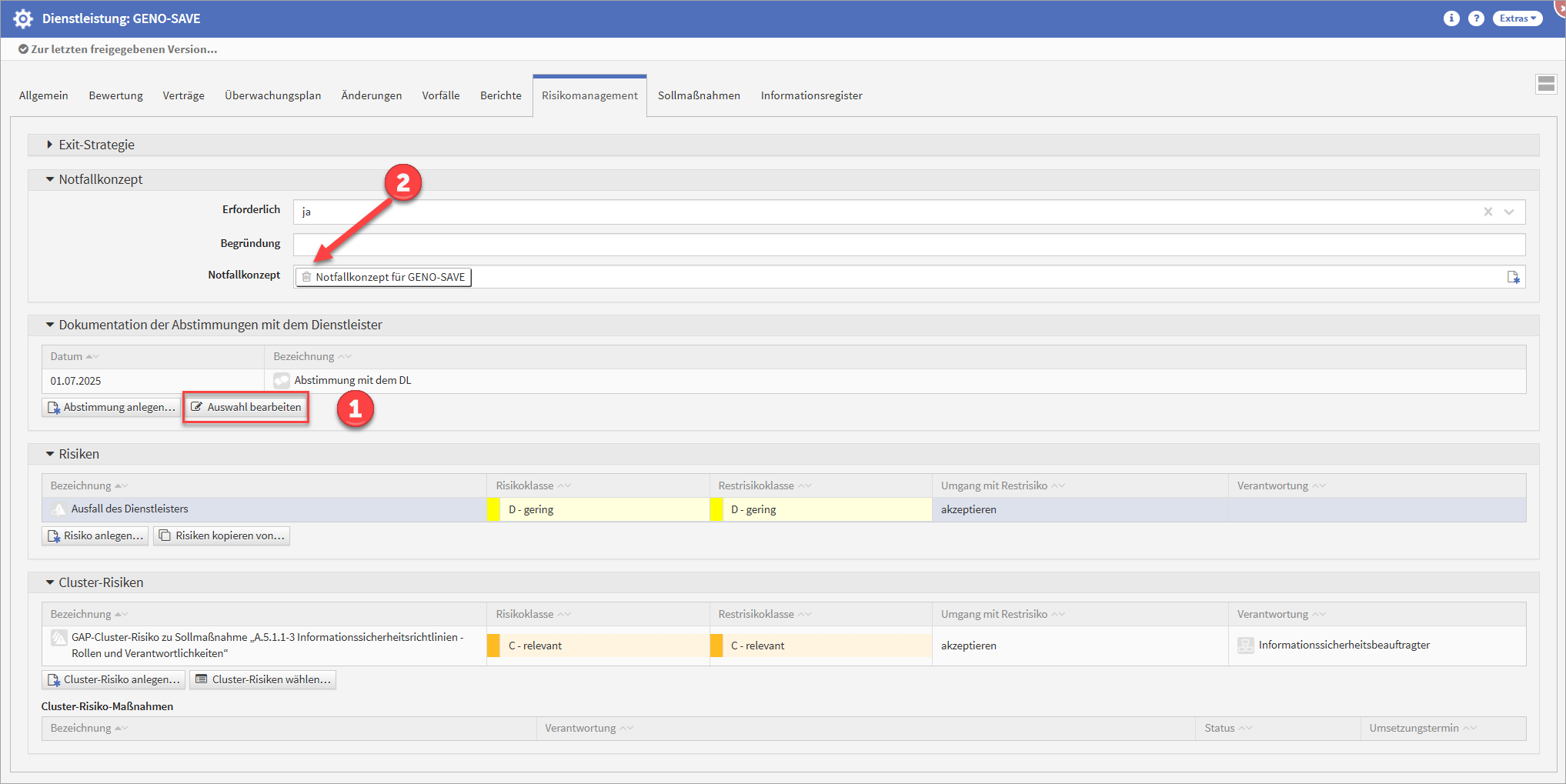Image resolution: width=1566 pixels, height=784 pixels.
Task: Clear the Erforderlich field with X icon
Action: tap(1488, 212)
